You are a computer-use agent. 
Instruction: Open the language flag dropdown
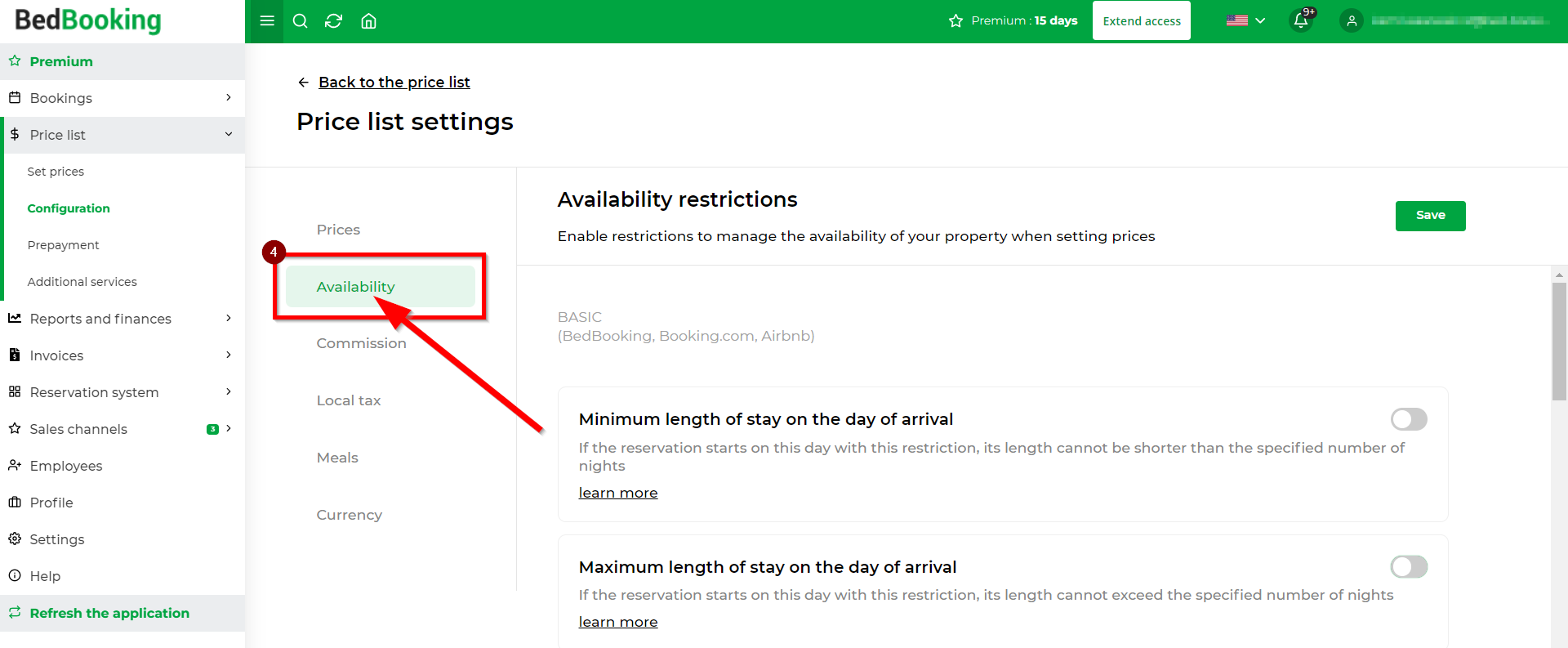point(1245,21)
